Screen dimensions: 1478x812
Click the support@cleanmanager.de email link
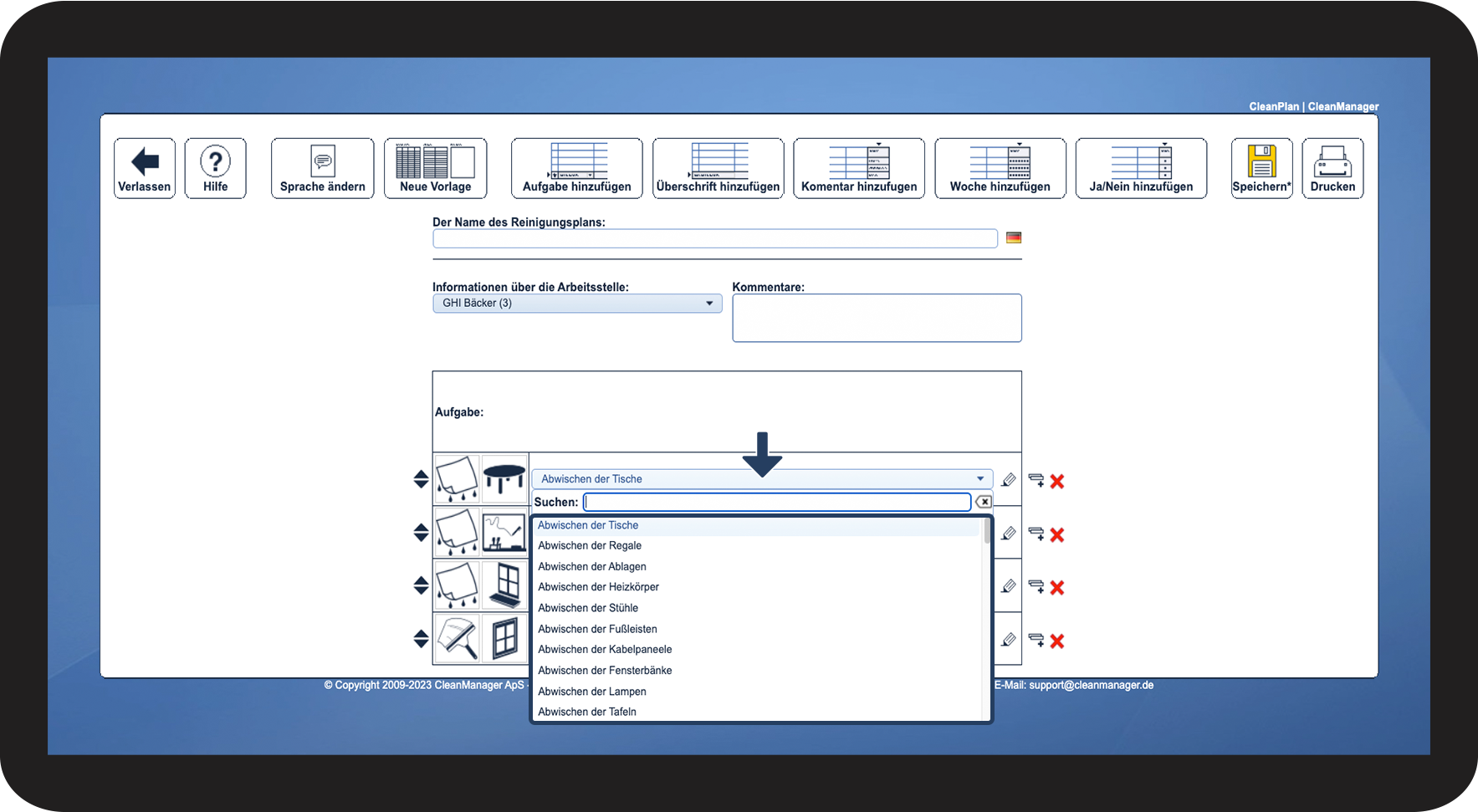click(x=1091, y=685)
